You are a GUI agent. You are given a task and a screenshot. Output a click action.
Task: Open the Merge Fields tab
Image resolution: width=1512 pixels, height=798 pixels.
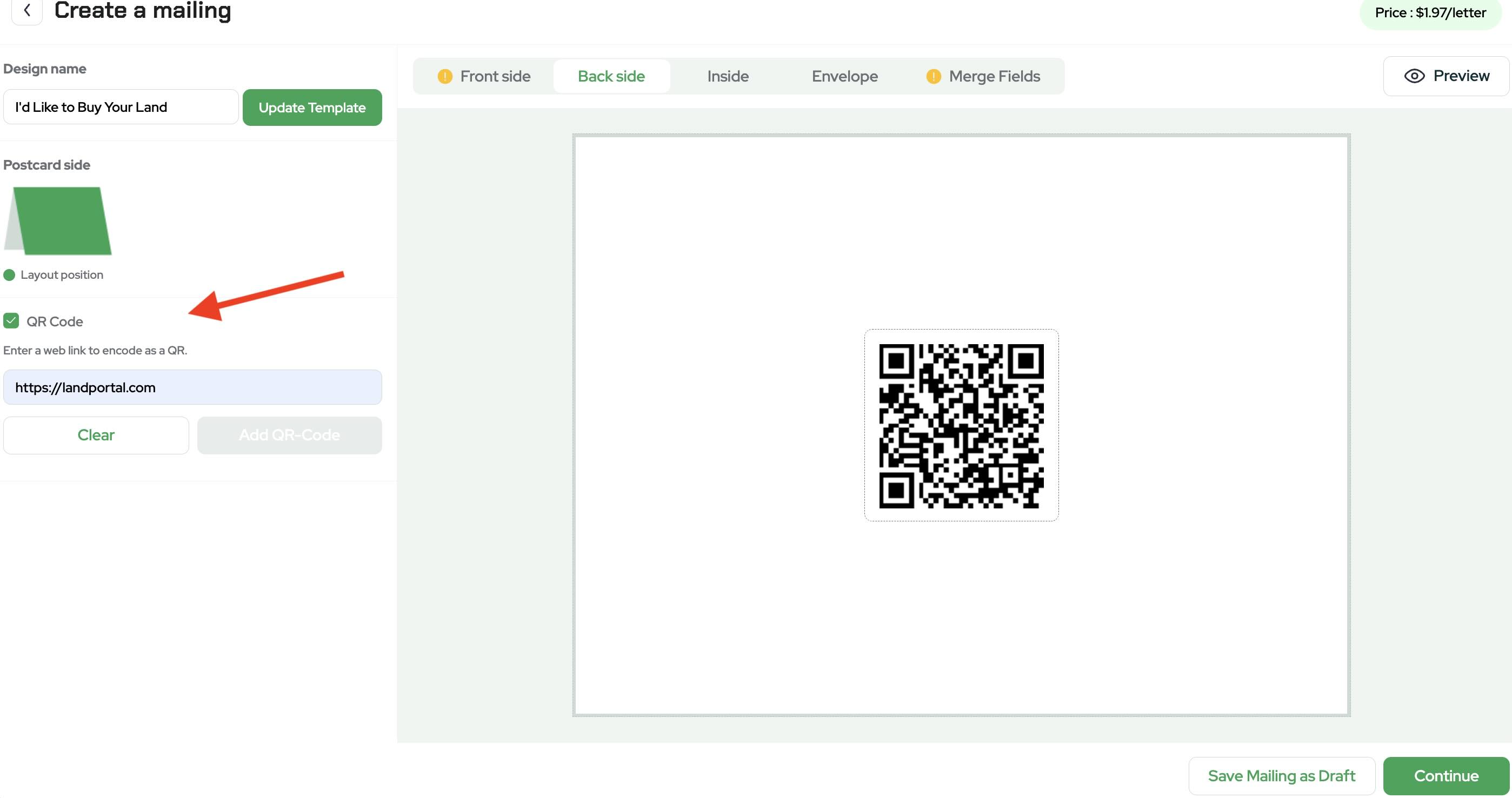[x=994, y=76]
